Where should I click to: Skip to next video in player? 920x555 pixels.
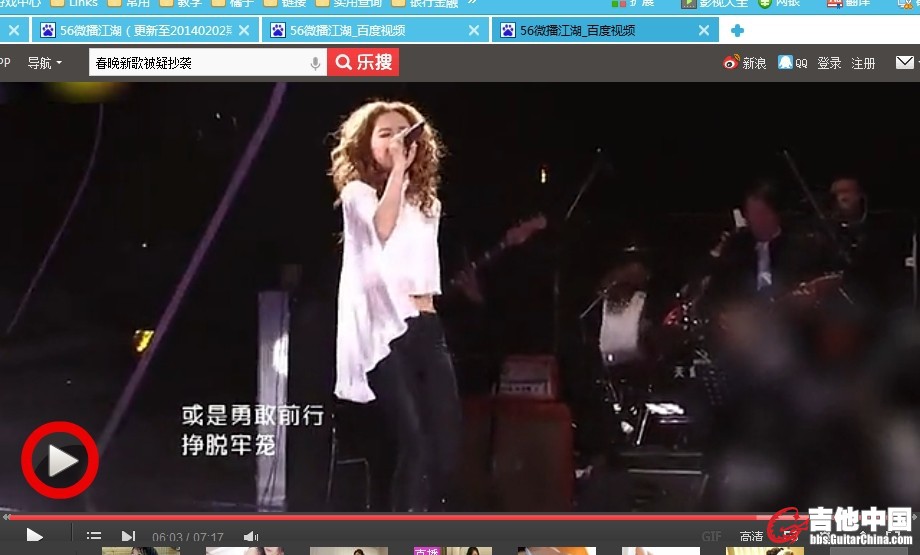tap(128, 536)
